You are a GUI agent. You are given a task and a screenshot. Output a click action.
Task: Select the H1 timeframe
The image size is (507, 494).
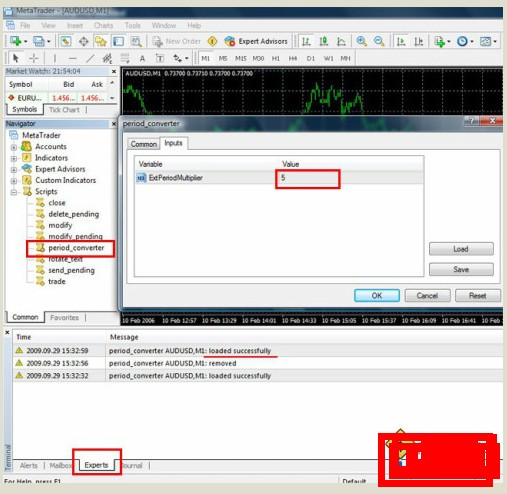[276, 58]
